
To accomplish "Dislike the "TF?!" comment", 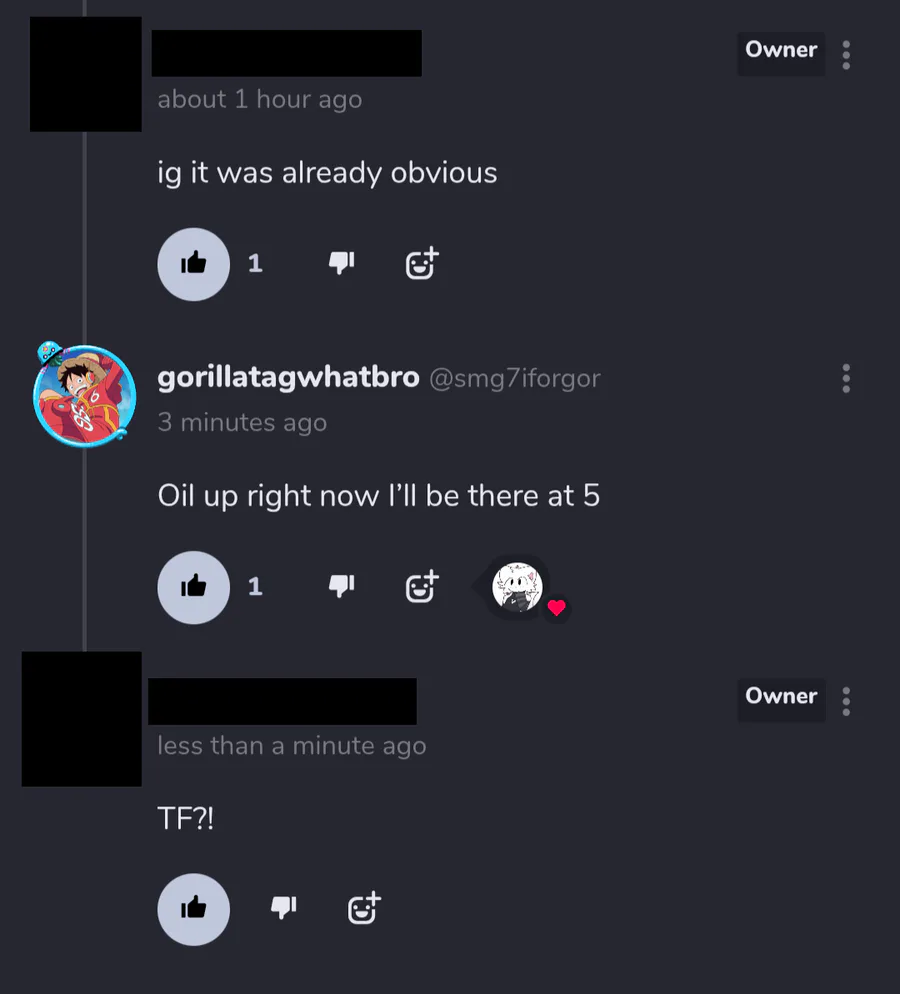I will pyautogui.click(x=283, y=908).
